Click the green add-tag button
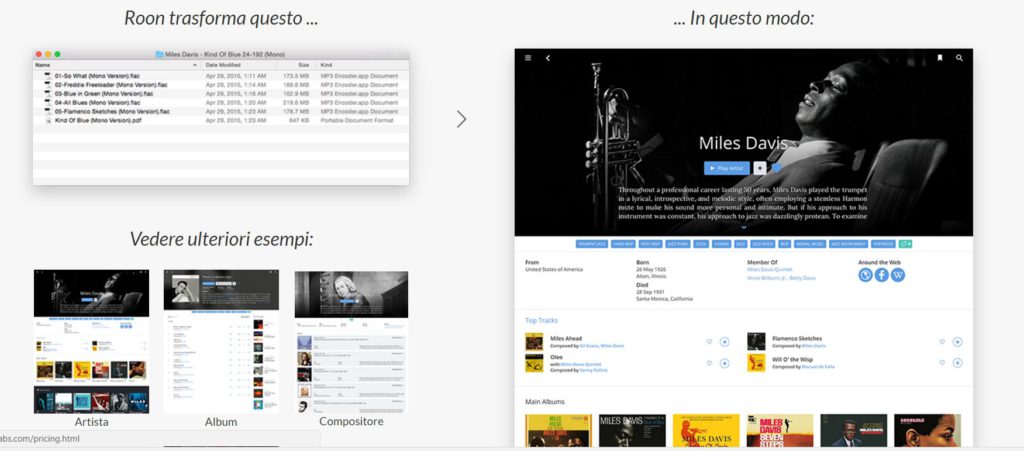The image size is (1024, 451). coord(905,244)
